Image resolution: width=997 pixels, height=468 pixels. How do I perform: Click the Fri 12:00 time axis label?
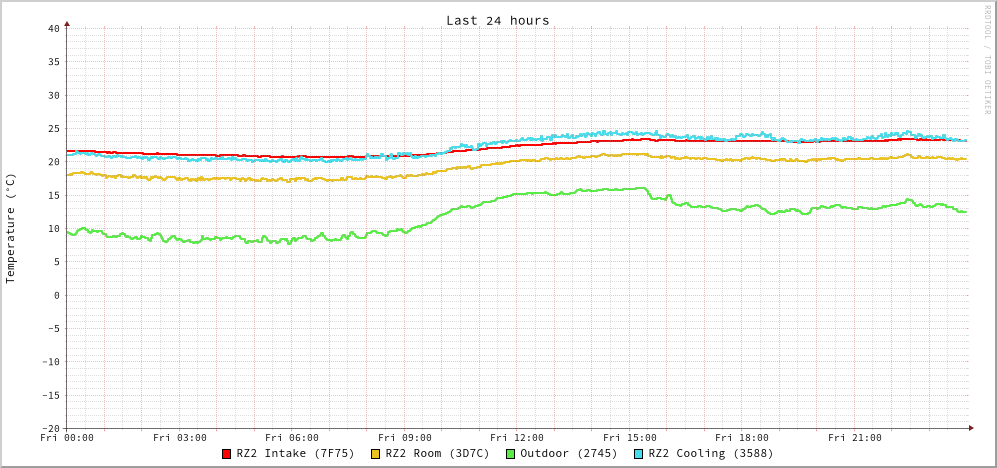(517, 438)
